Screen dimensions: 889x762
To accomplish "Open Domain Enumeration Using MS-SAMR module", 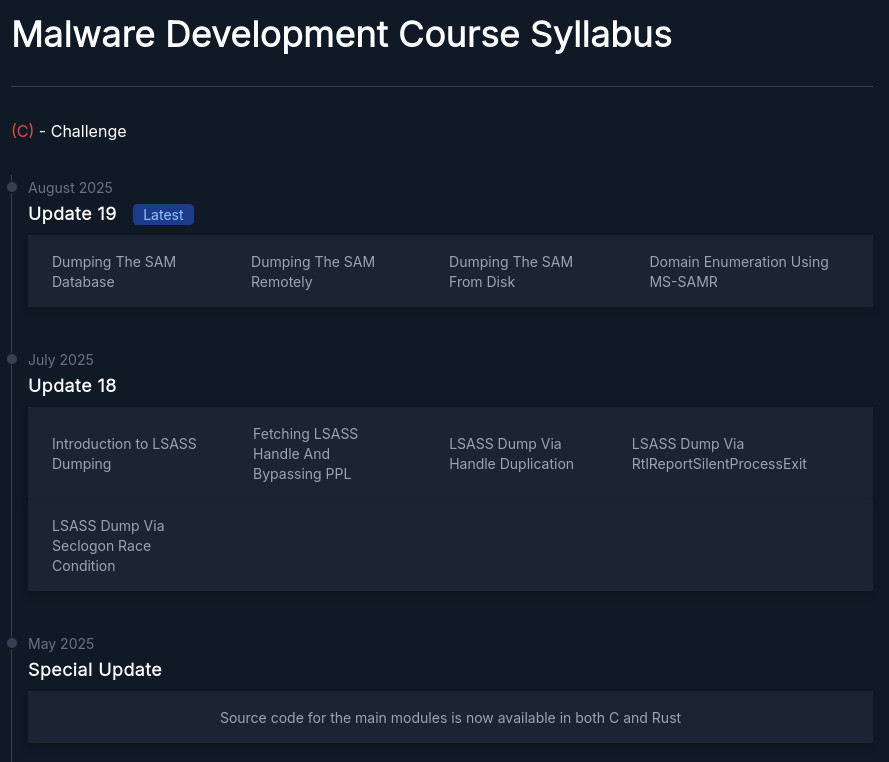I will point(738,272).
